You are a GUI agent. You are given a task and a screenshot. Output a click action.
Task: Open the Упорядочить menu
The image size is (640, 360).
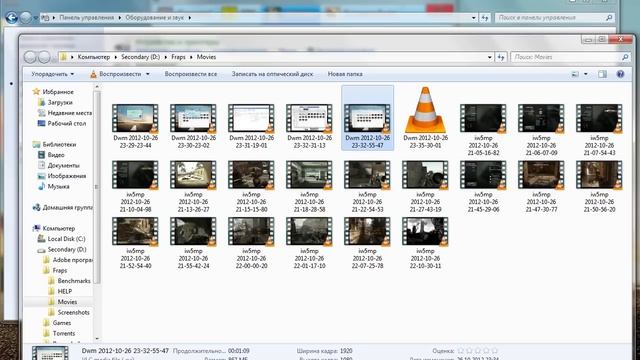pyautogui.click(x=53, y=74)
